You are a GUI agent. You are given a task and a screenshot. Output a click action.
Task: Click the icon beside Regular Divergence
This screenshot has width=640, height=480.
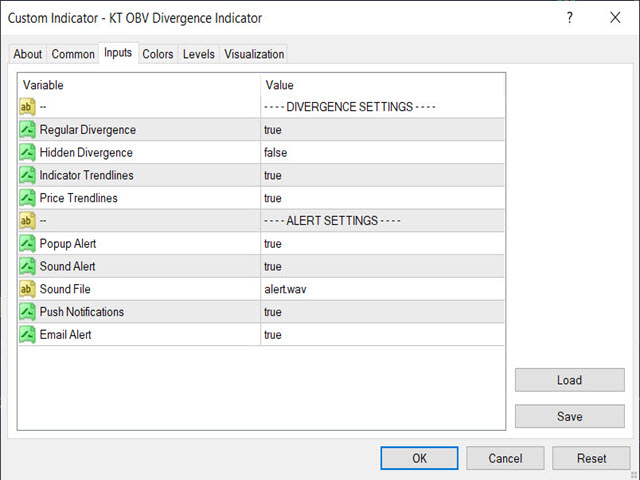[x=27, y=130]
